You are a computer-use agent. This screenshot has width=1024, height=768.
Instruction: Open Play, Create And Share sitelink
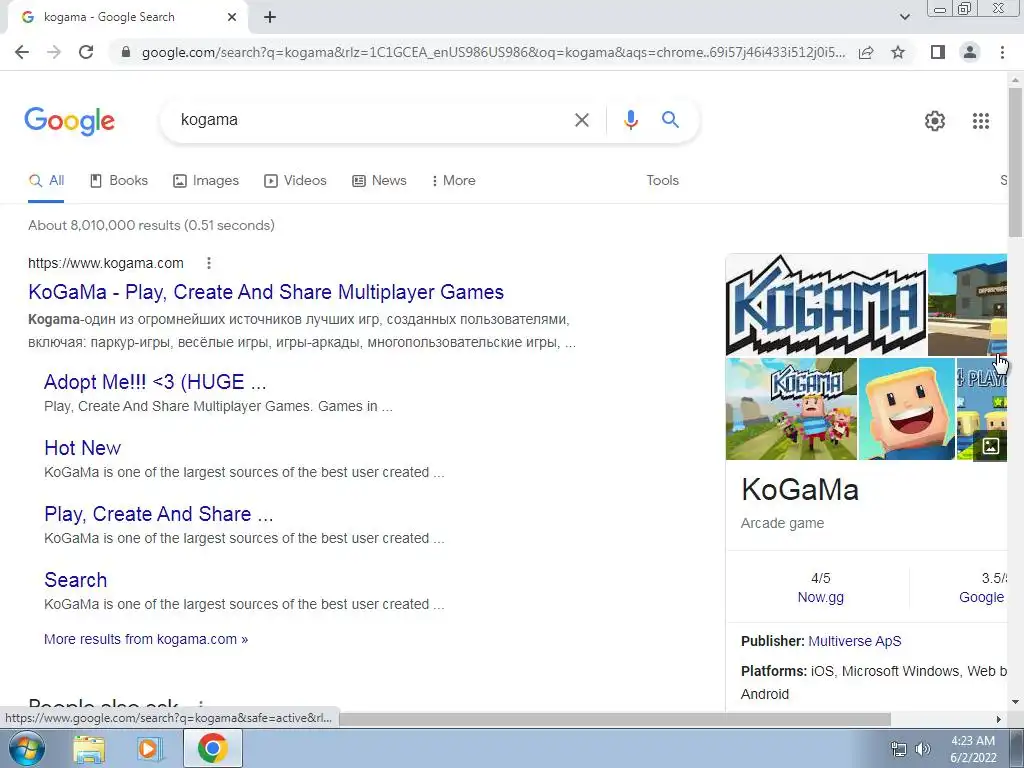pyautogui.click(x=159, y=514)
